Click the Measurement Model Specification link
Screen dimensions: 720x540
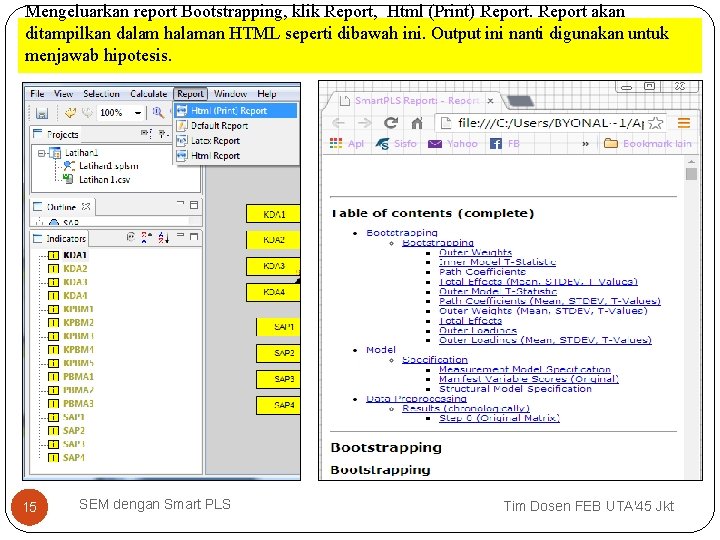[x=525, y=369]
